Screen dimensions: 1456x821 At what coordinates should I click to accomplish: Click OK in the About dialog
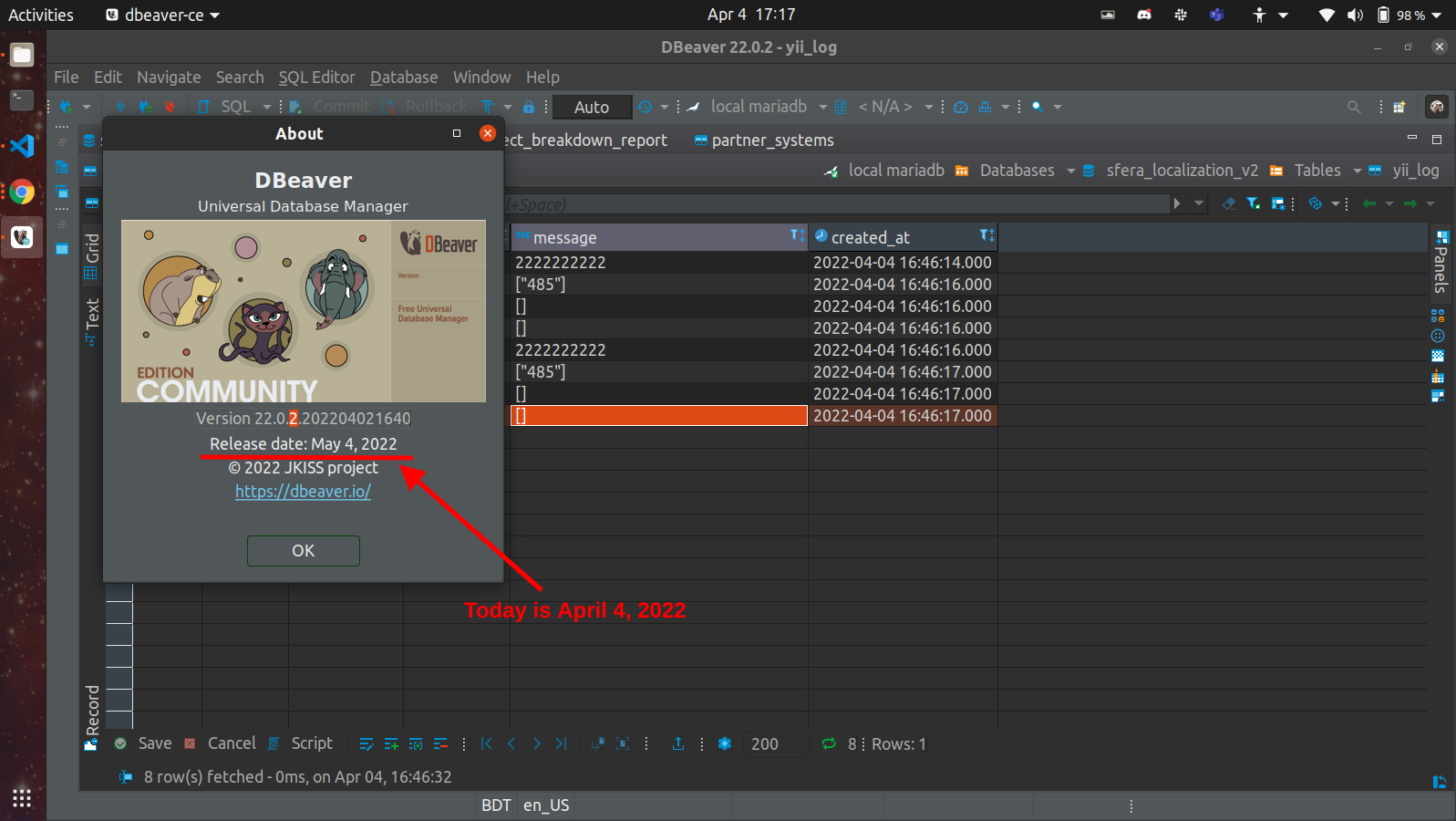pos(304,551)
